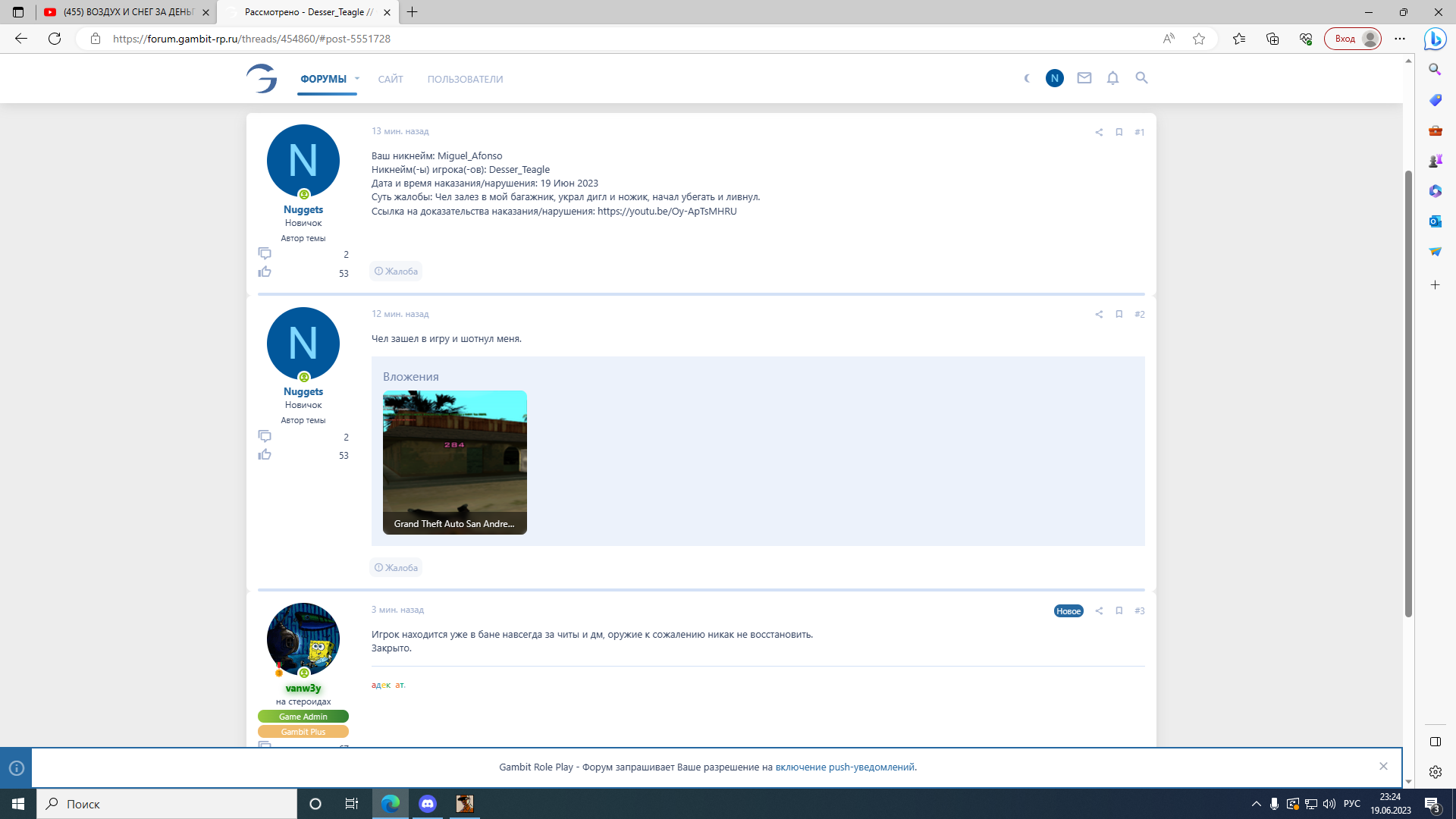Open tab actions menu in browser
Image resolution: width=1456 pixels, height=819 pixels.
[18, 12]
